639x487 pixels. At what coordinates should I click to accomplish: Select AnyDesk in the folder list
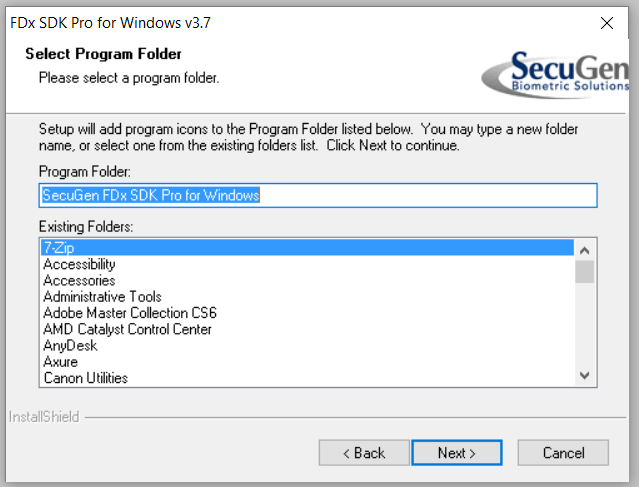307,346
